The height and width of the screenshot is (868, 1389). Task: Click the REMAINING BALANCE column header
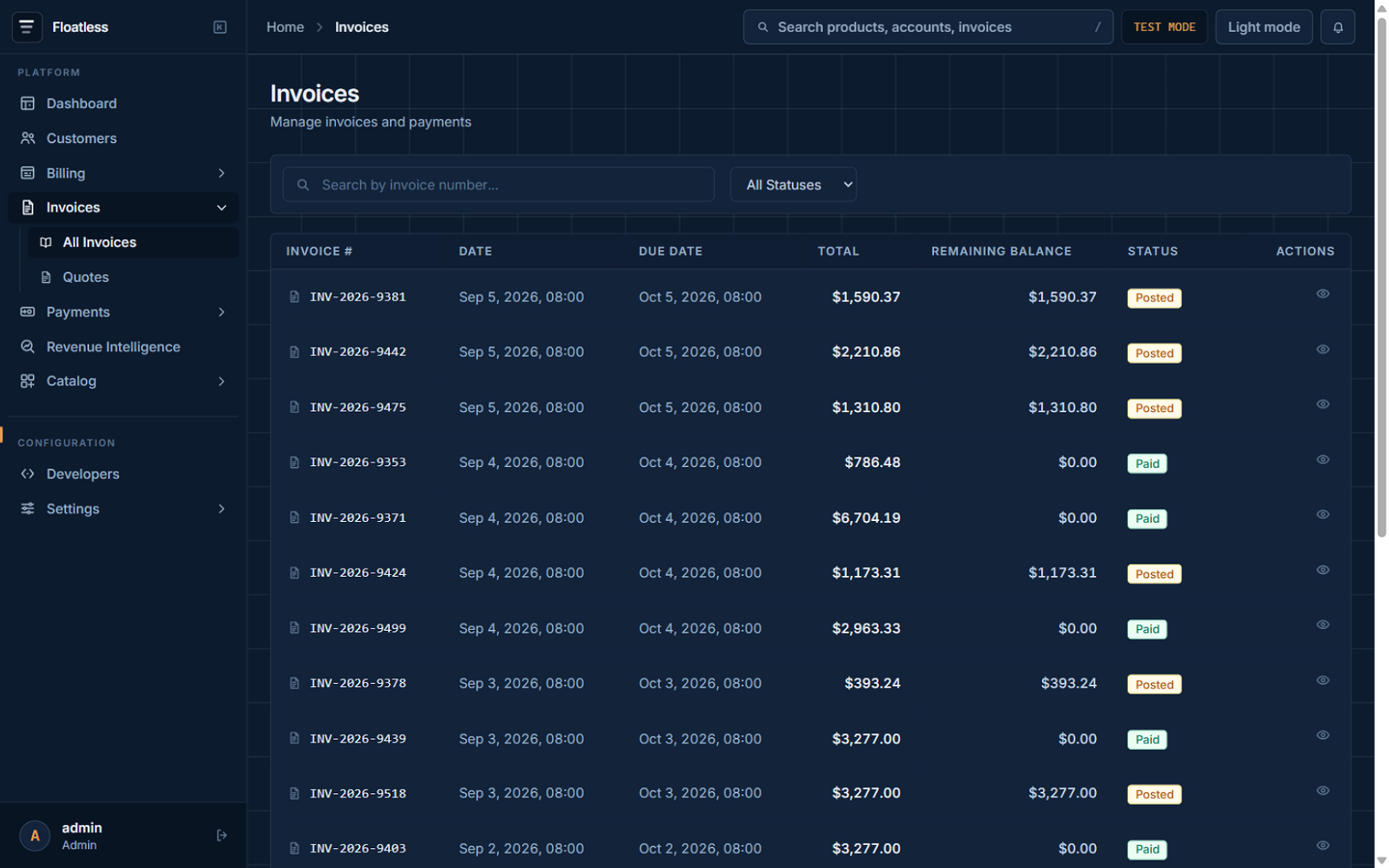coord(1001,251)
